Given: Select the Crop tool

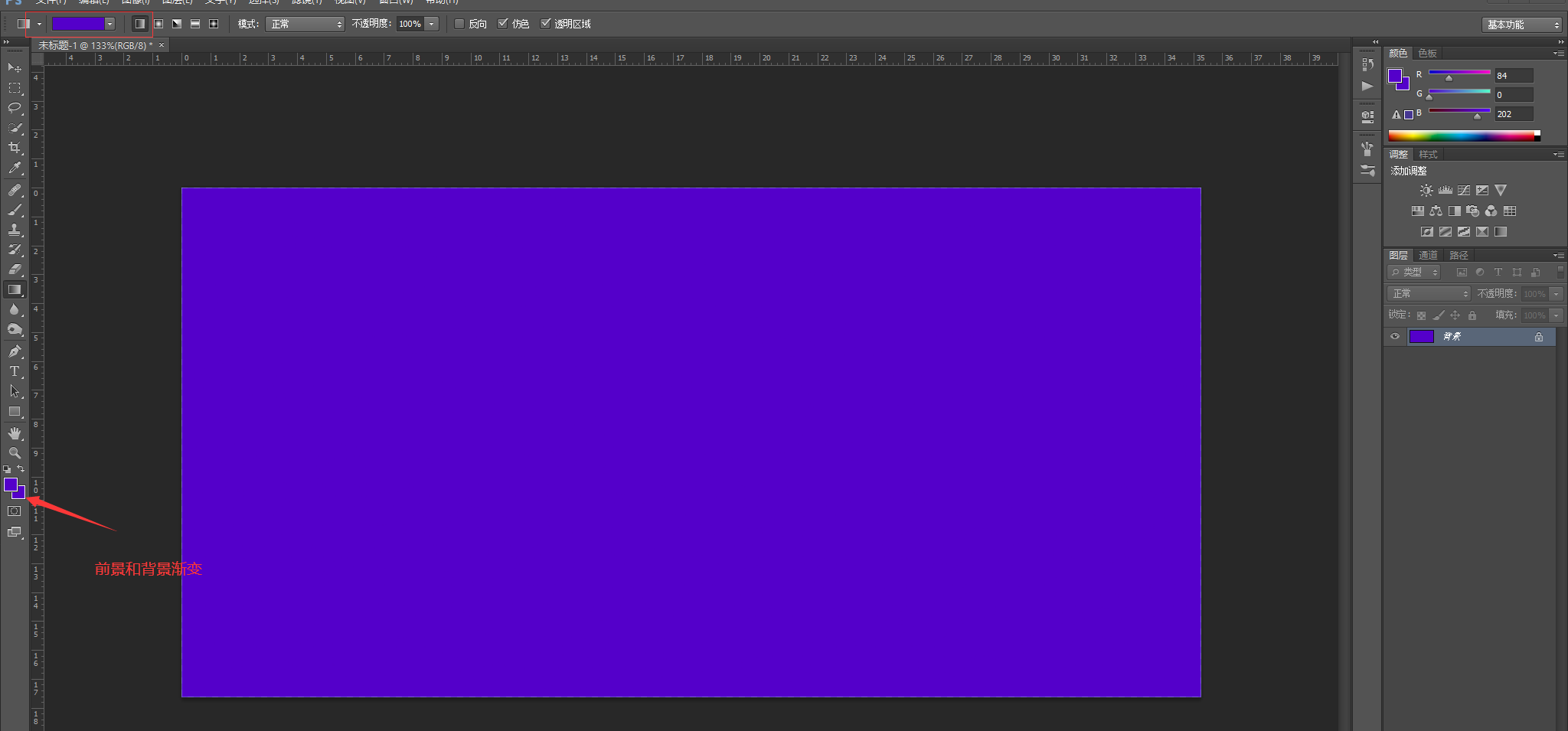Looking at the screenshot, I should point(15,148).
